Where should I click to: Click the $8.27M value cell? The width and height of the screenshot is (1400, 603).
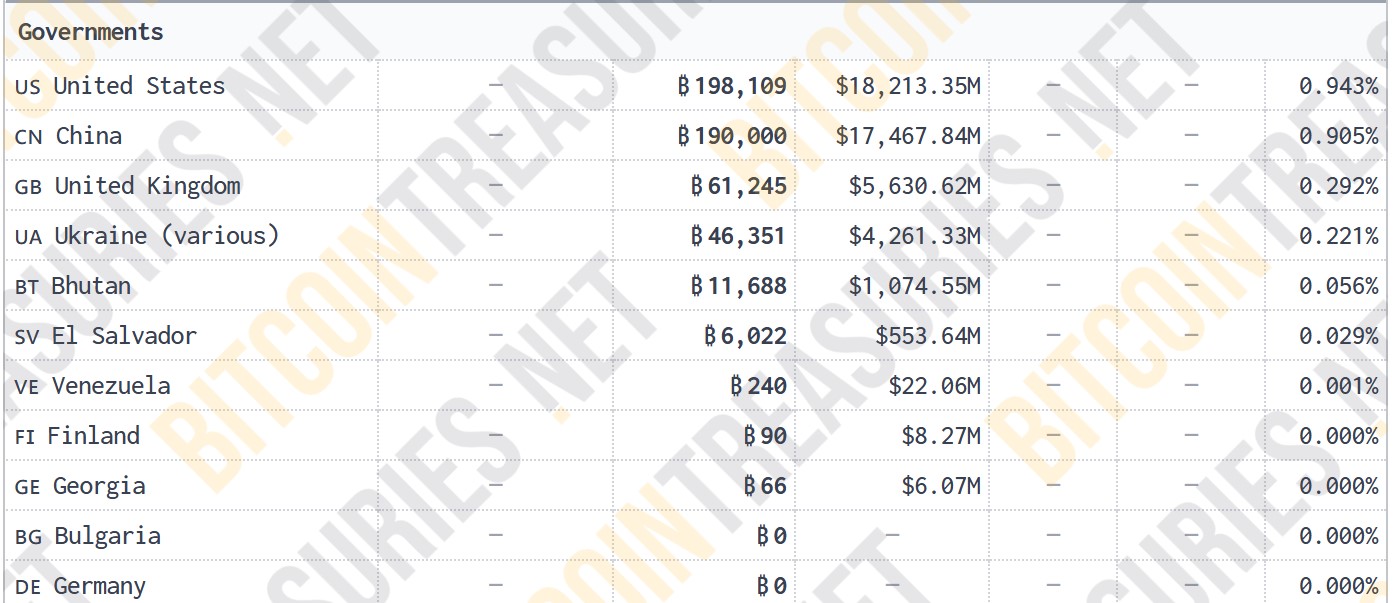point(941,436)
